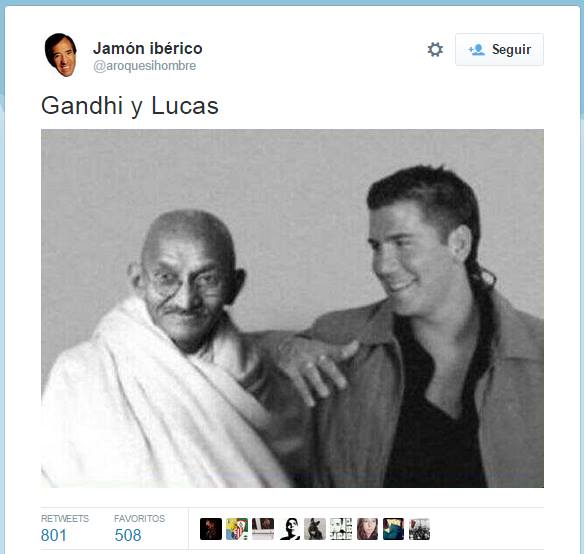Open the last retweeter avatar

[419, 529]
